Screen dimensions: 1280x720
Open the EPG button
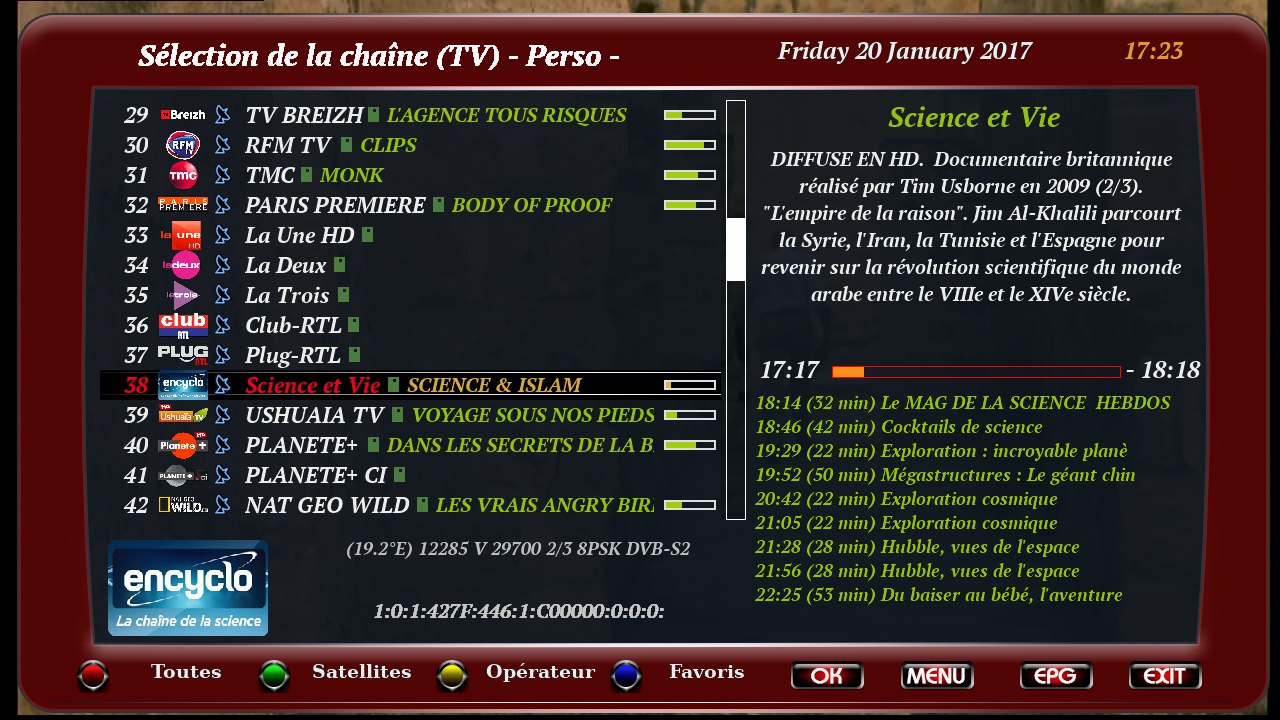tap(1056, 676)
